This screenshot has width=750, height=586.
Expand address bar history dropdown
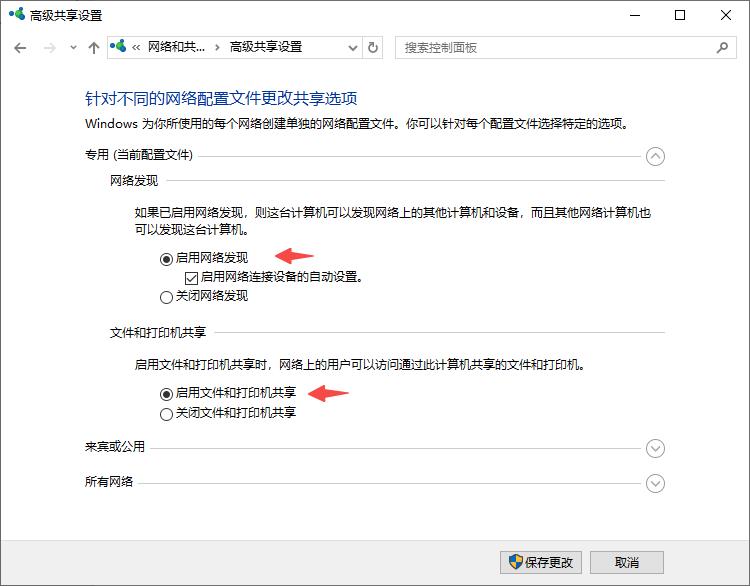pos(353,48)
